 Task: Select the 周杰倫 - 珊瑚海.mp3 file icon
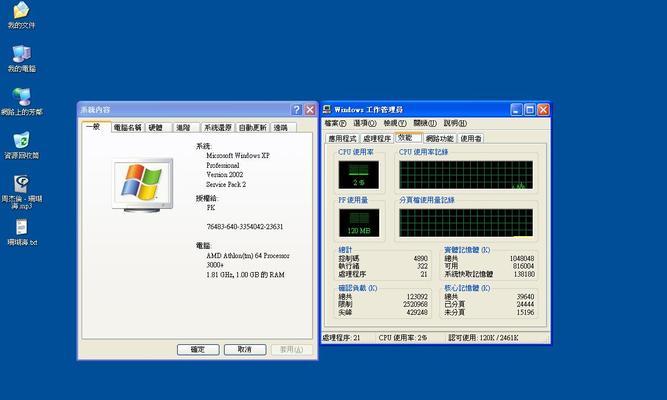tap(21, 192)
